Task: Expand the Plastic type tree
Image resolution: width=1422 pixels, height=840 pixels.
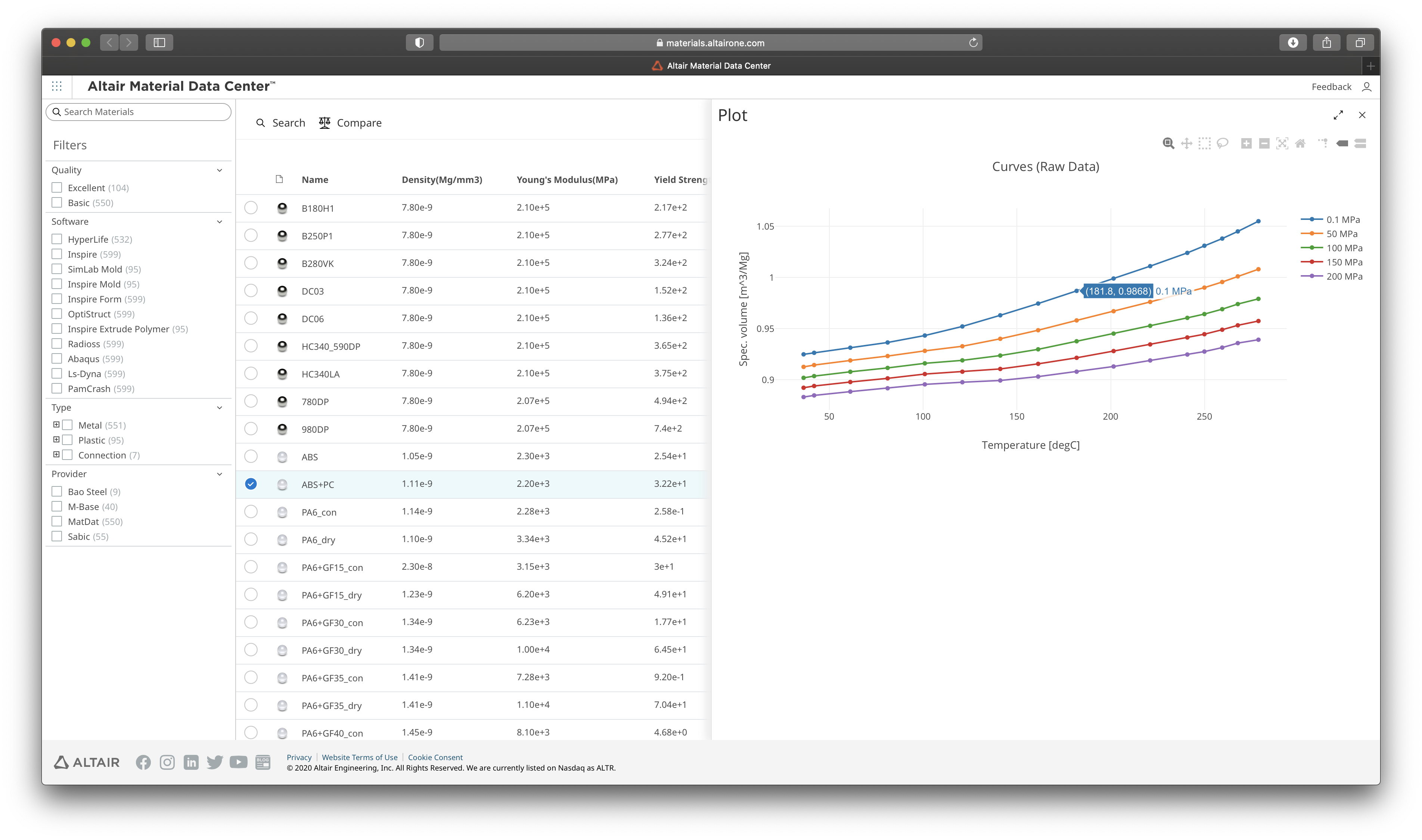Action: coord(56,439)
